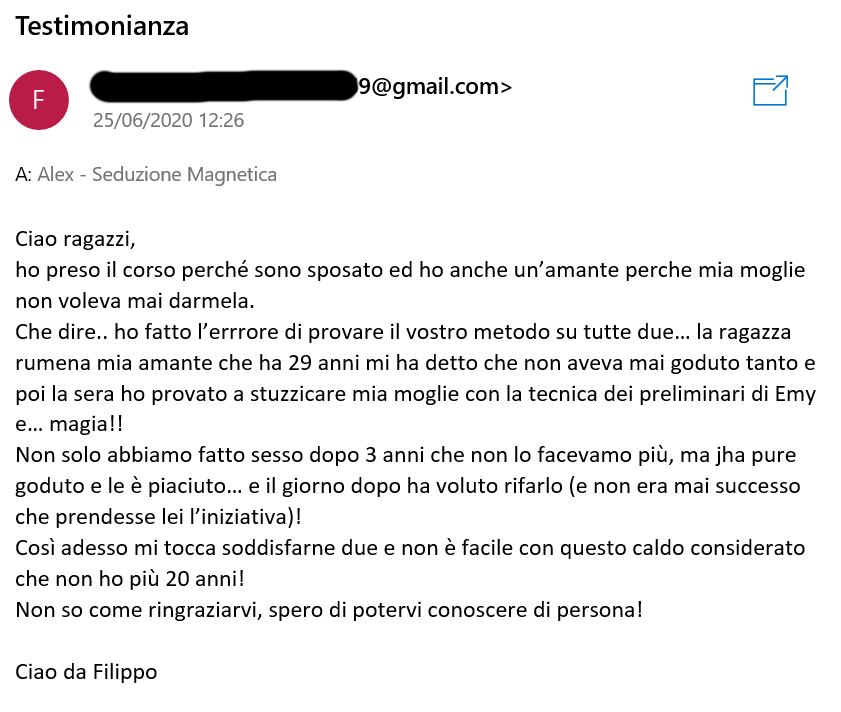The height and width of the screenshot is (712, 841).
Task: Click the 25/06/2020 12:26 timestamp
Action: (168, 120)
